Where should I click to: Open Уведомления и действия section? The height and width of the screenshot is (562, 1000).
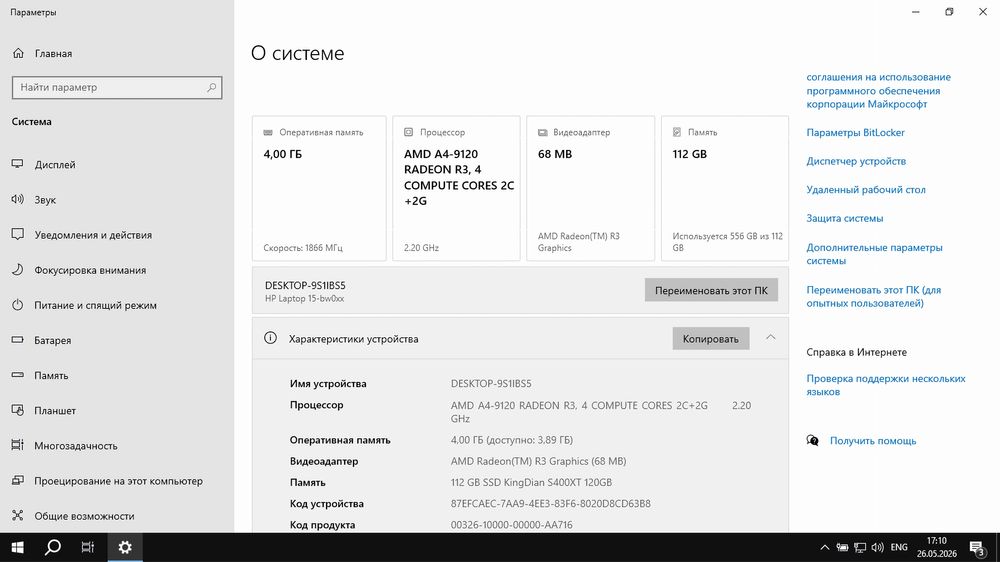point(93,235)
